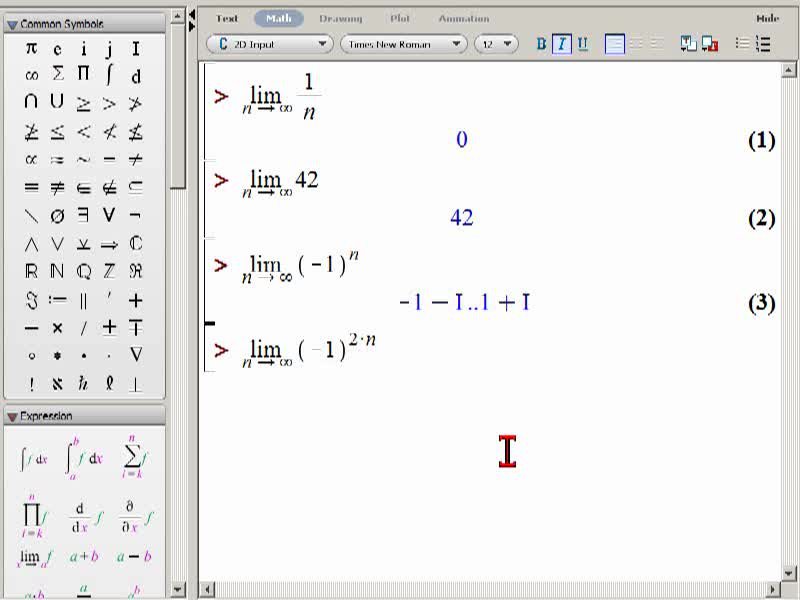Click equation label (2)
This screenshot has width=800, height=600.
pyautogui.click(x=762, y=219)
